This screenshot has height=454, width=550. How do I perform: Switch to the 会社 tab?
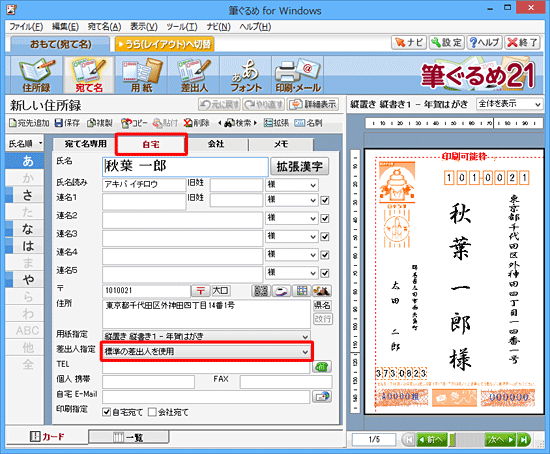pyautogui.click(x=216, y=144)
